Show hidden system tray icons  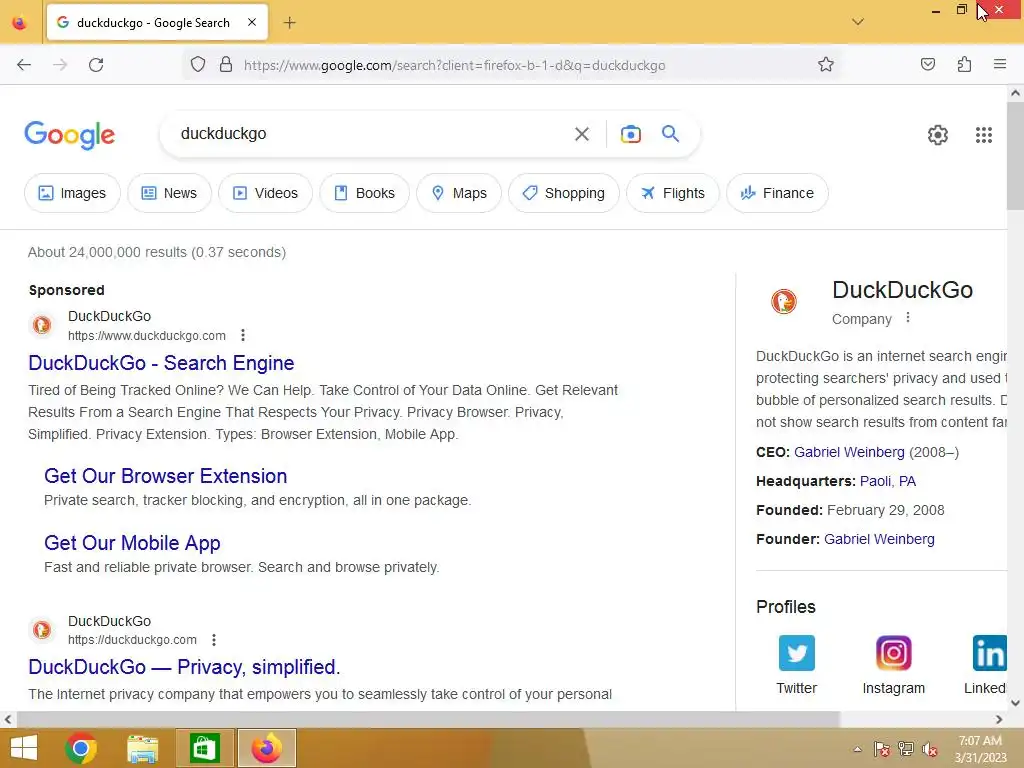857,750
